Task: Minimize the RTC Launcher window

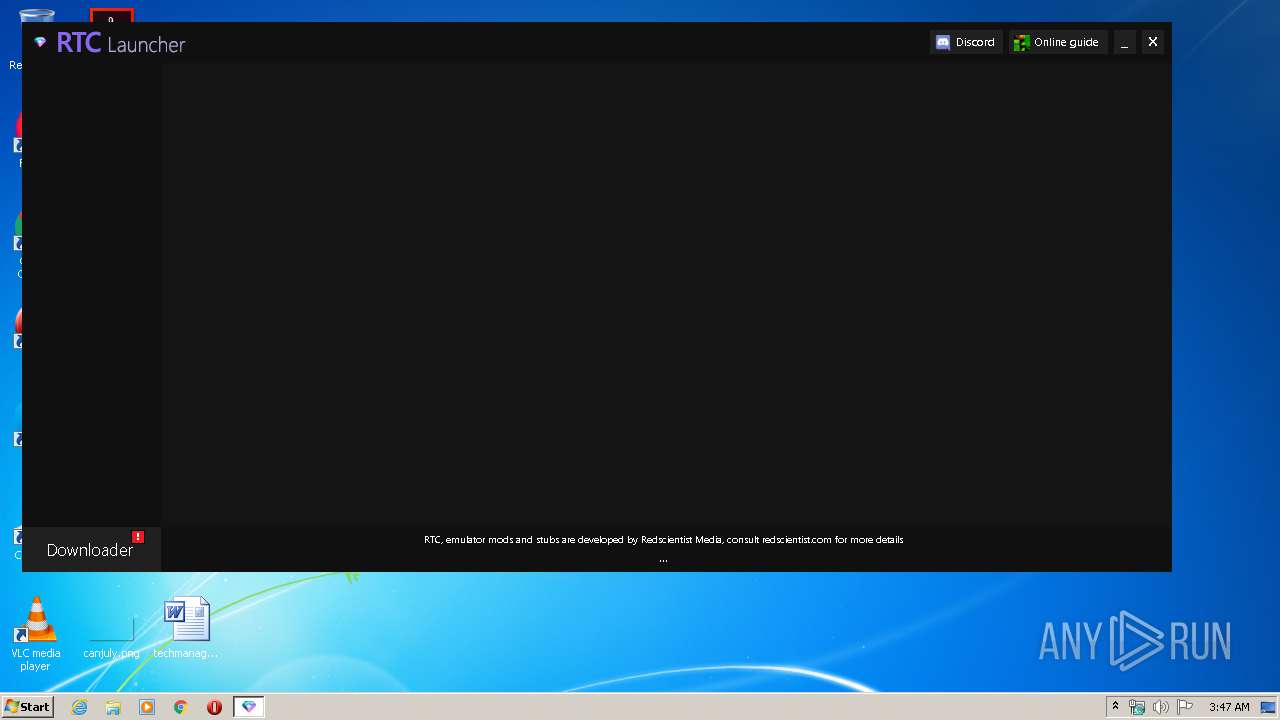Action: [x=1125, y=42]
